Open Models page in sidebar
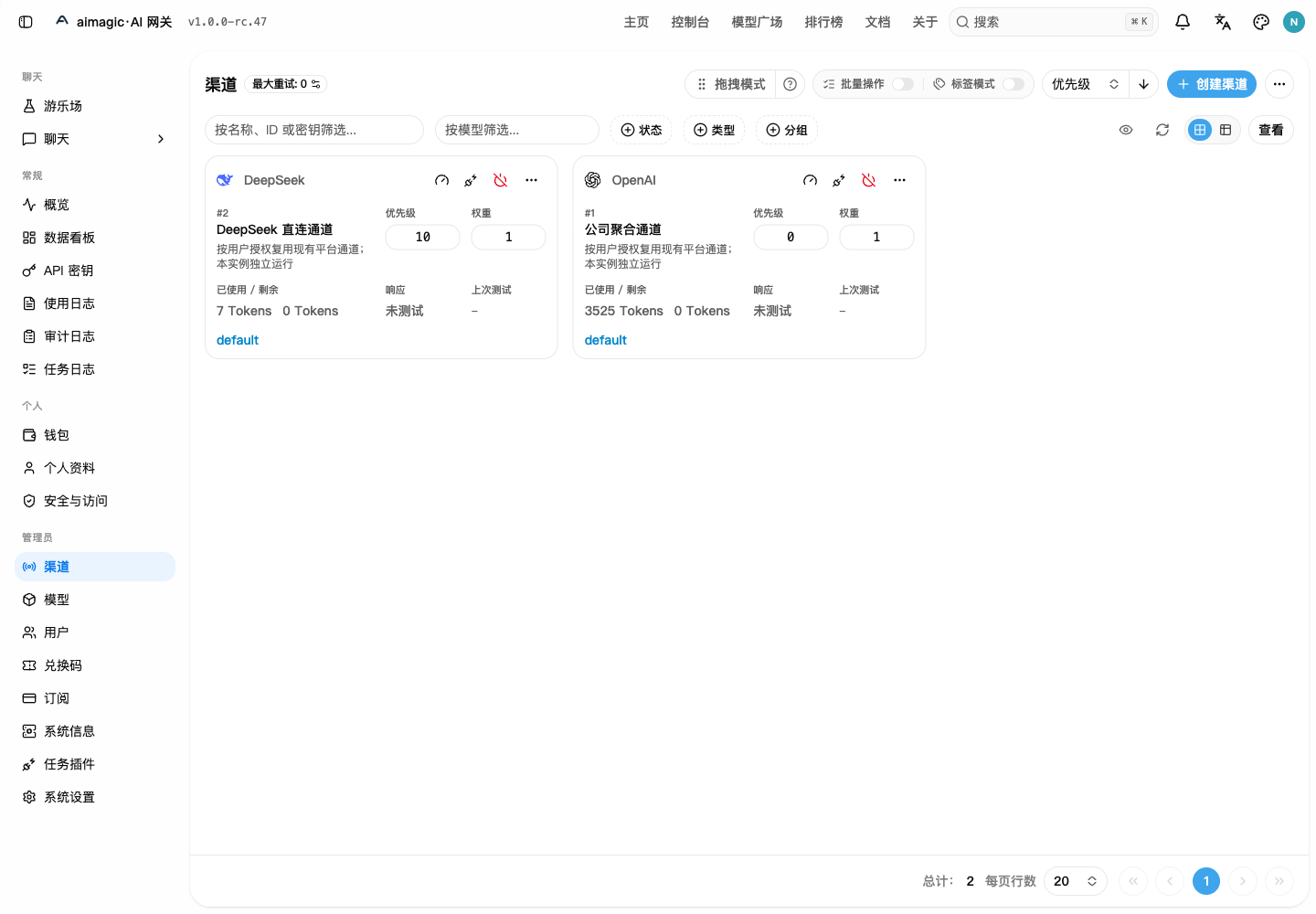1316x914 pixels. [95, 600]
